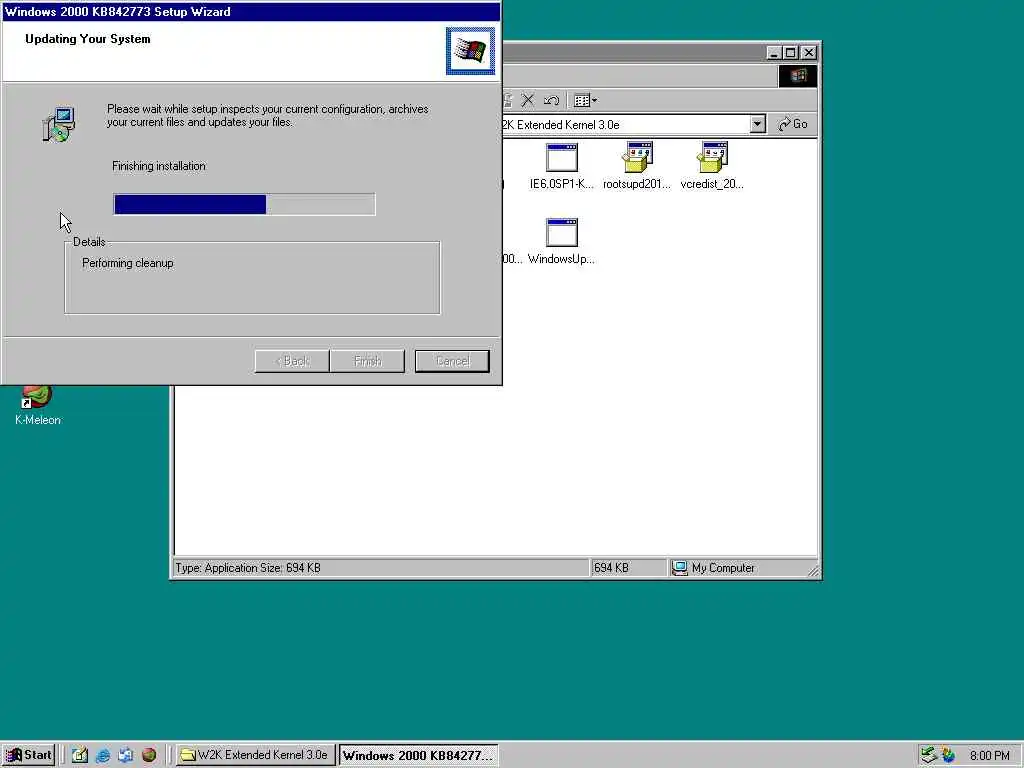
Task: Open the Start menu
Action: (x=29, y=755)
